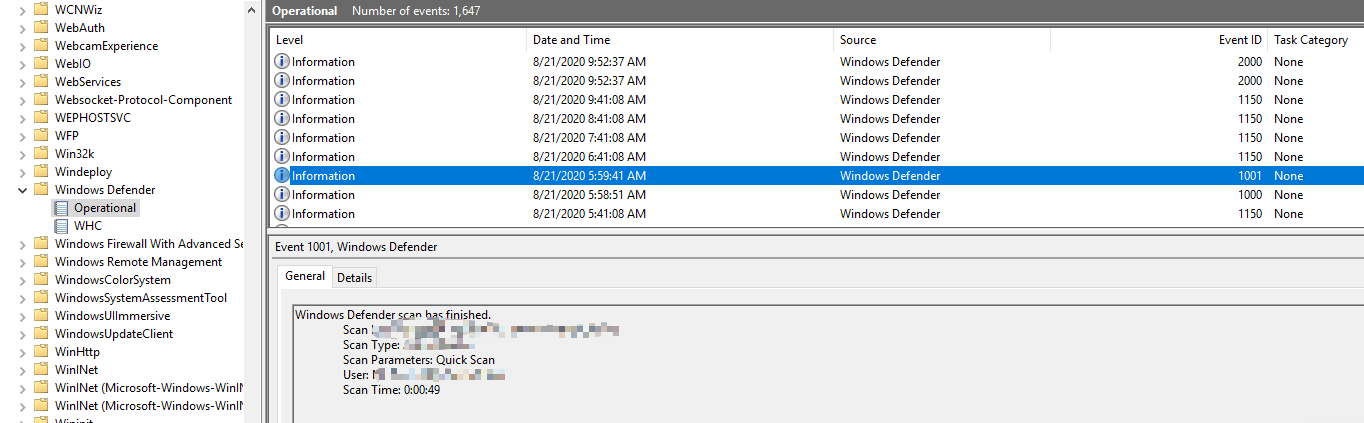Screen dimensions: 1364x423
Task: Click info icon of 5:41:08 AM event
Action: (282, 214)
